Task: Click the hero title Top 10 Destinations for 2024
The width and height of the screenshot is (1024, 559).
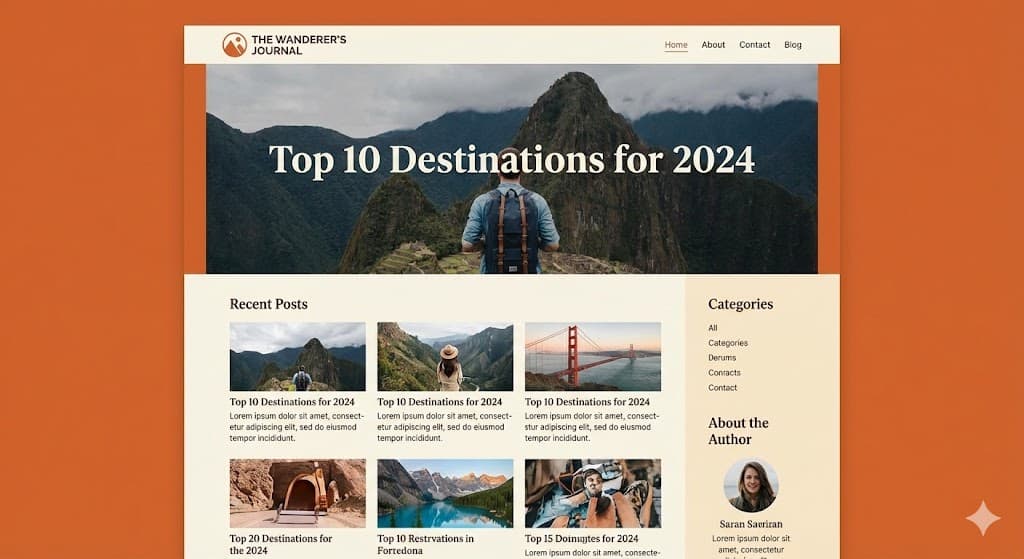Action: coord(511,159)
